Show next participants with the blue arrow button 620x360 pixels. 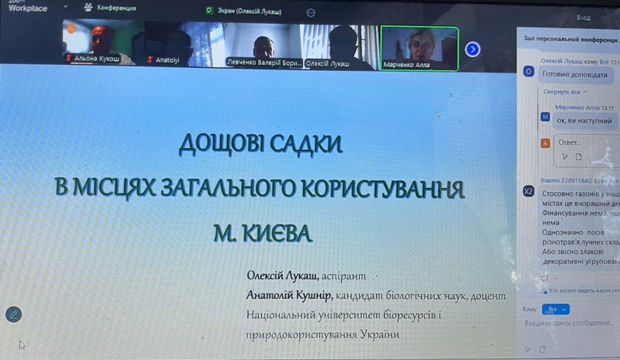[x=473, y=49]
